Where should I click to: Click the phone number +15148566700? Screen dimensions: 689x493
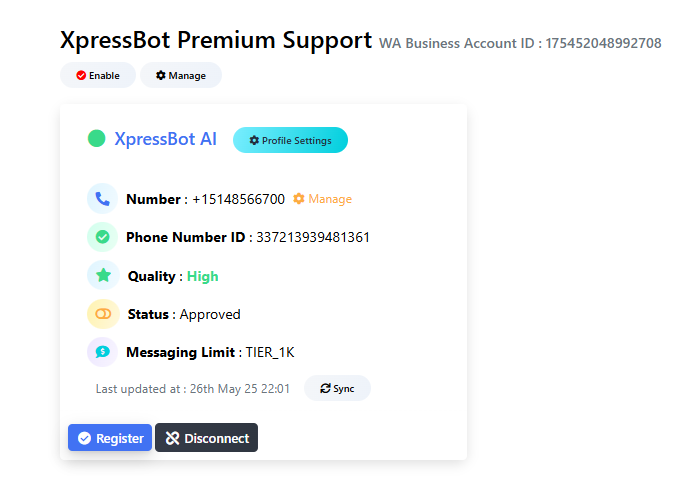click(238, 199)
